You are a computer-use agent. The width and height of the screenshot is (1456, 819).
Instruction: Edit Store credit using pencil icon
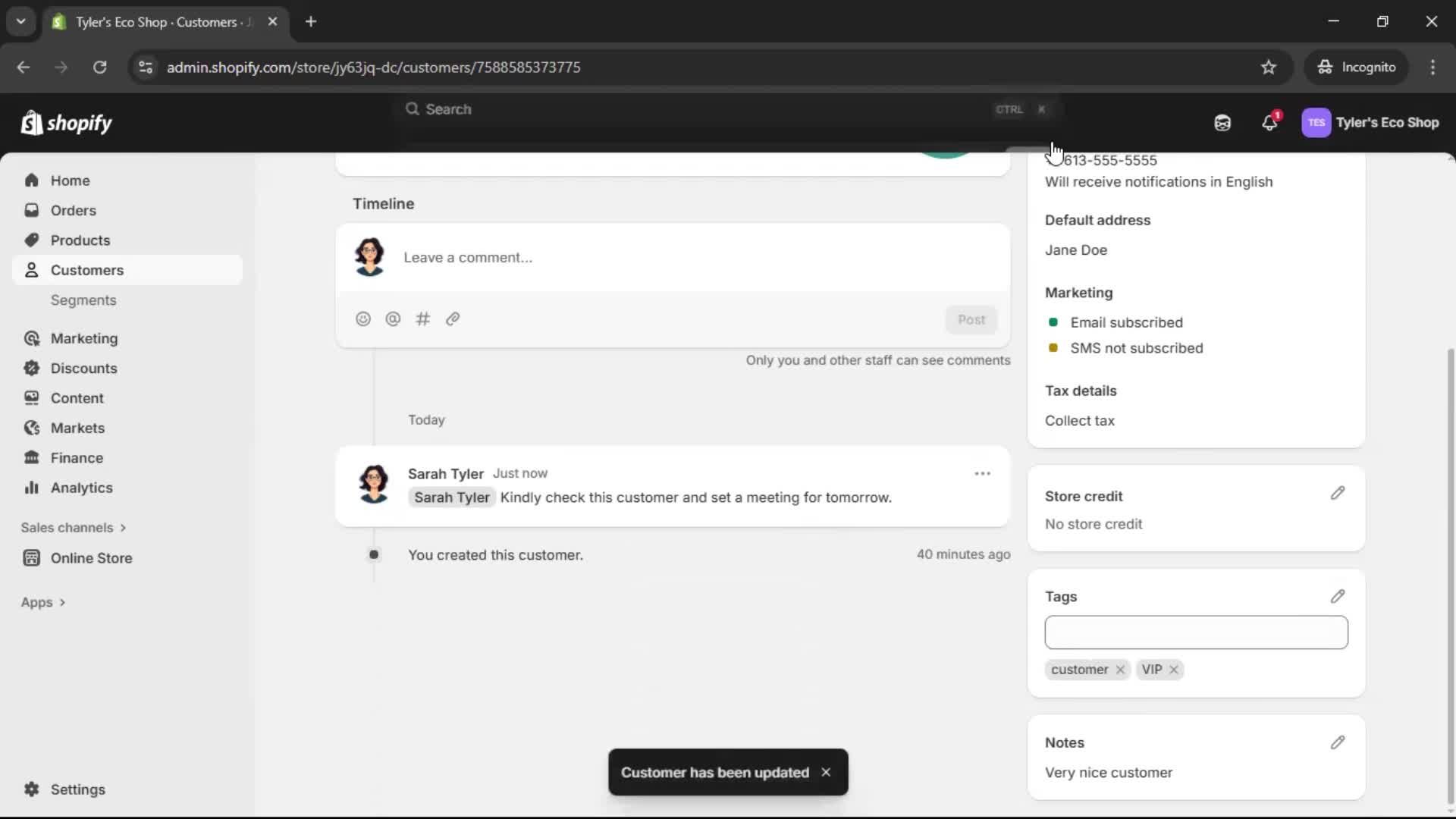pos(1338,493)
